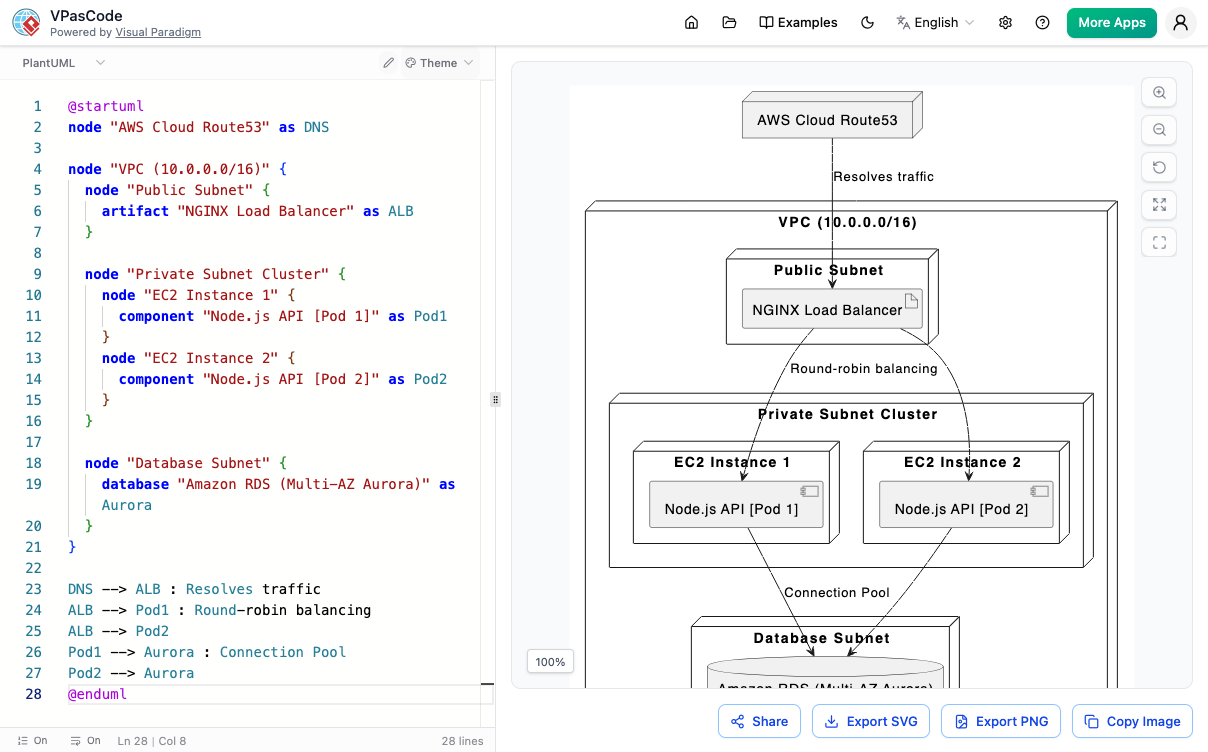This screenshot has width=1208, height=752.
Task: Click the 'Round-robin balancing' diagram label
Action: point(864,368)
